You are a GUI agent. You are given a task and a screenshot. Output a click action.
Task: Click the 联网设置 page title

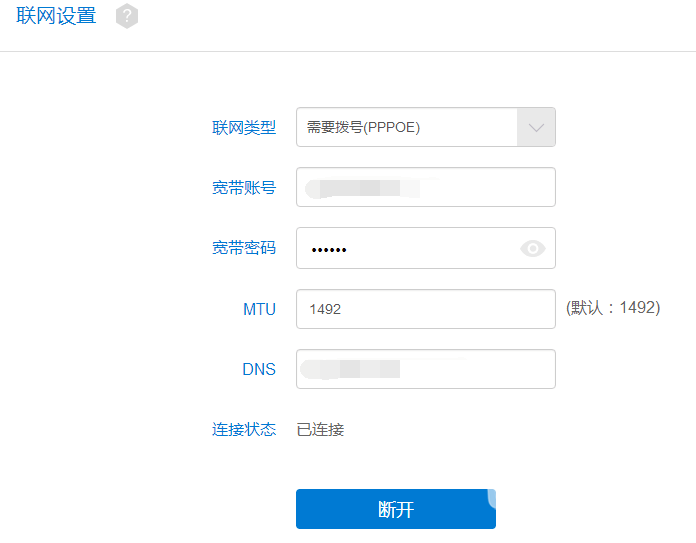click(56, 16)
